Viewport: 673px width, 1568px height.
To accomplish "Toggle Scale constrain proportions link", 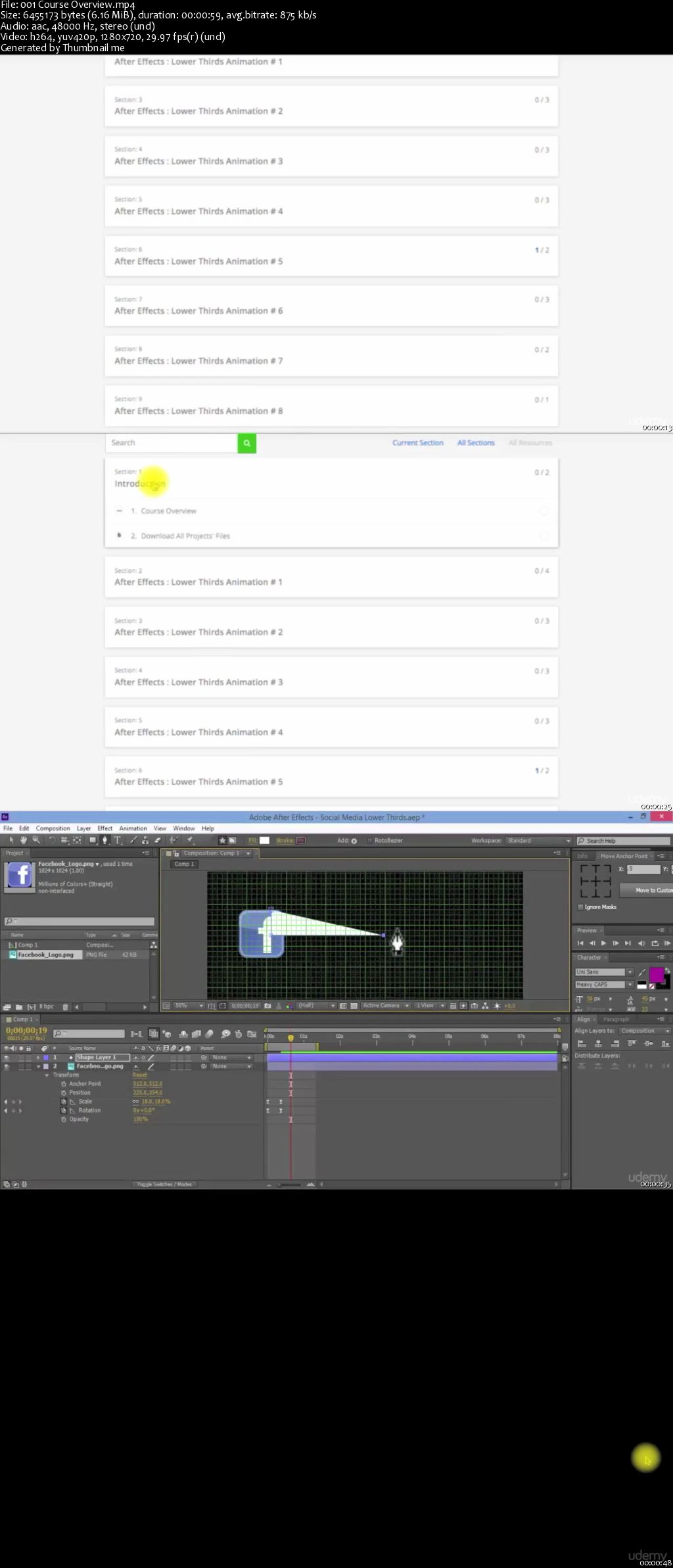I will tap(135, 1102).
